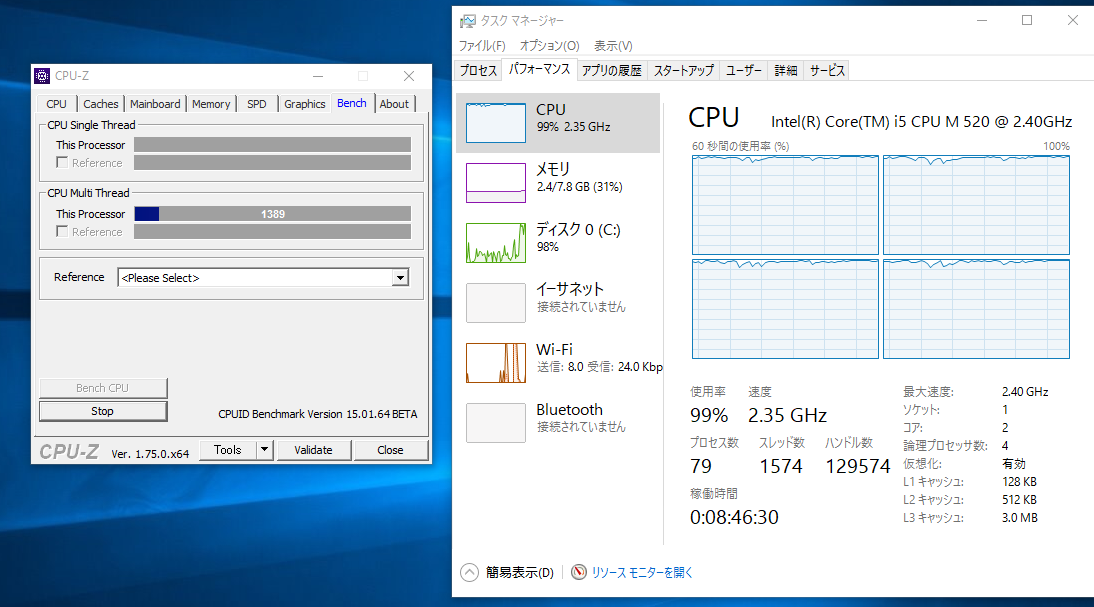1094x607 pixels.
Task: Open the 表示(V) menu
Action: [613, 45]
